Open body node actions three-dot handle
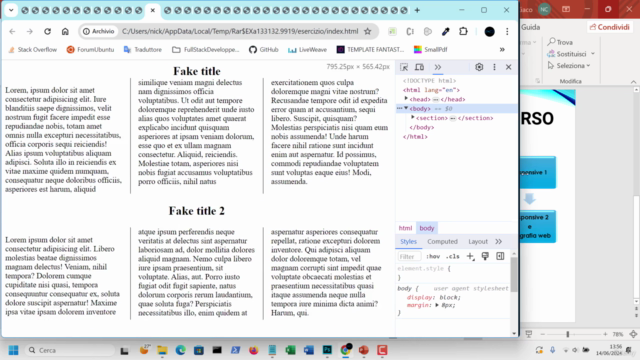 click(x=400, y=108)
